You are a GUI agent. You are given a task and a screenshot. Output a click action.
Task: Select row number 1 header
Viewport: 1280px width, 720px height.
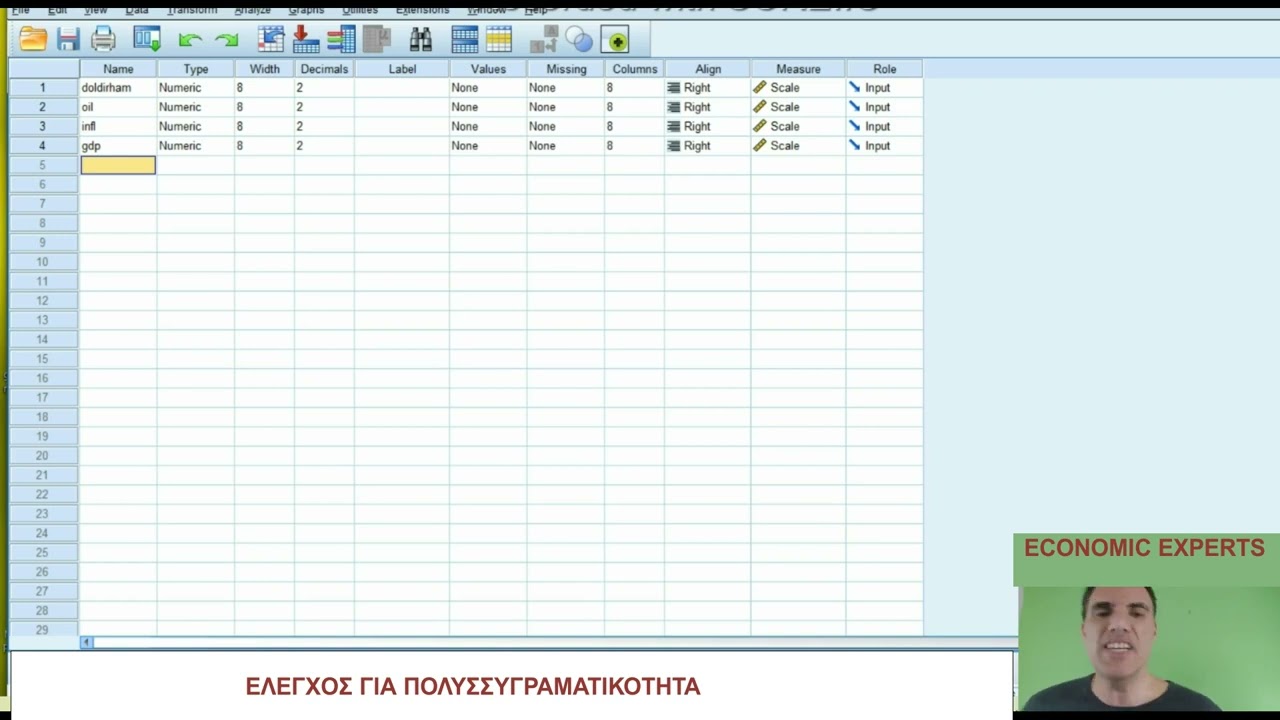tap(43, 88)
